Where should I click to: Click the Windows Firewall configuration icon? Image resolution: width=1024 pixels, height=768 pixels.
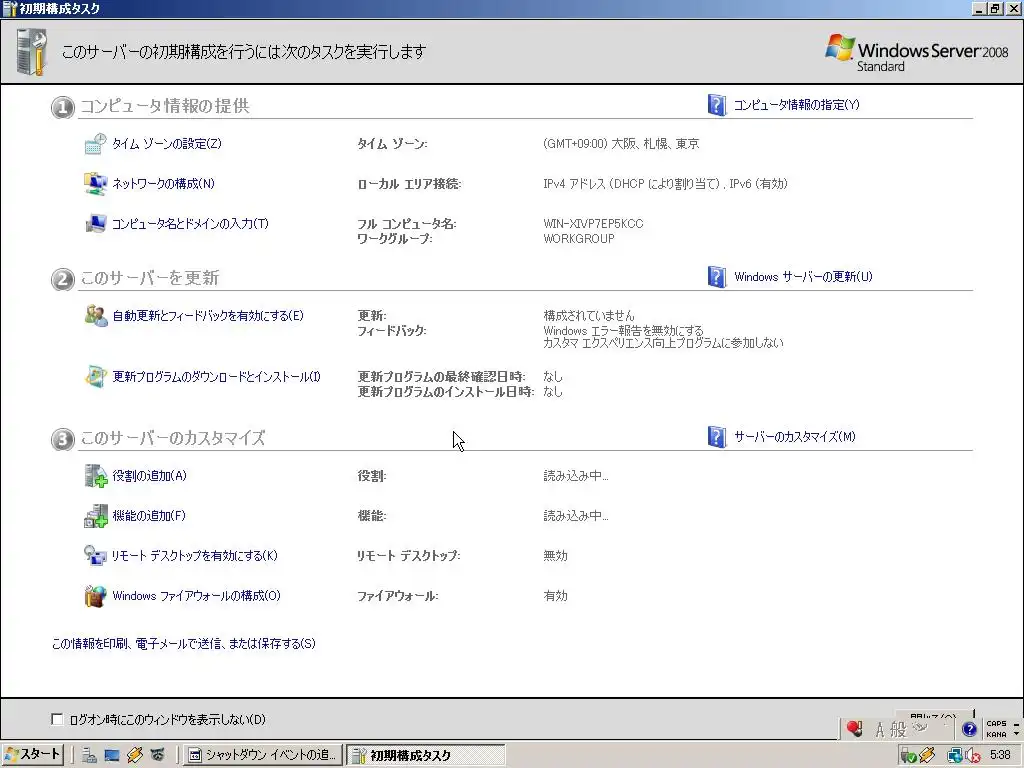point(95,596)
